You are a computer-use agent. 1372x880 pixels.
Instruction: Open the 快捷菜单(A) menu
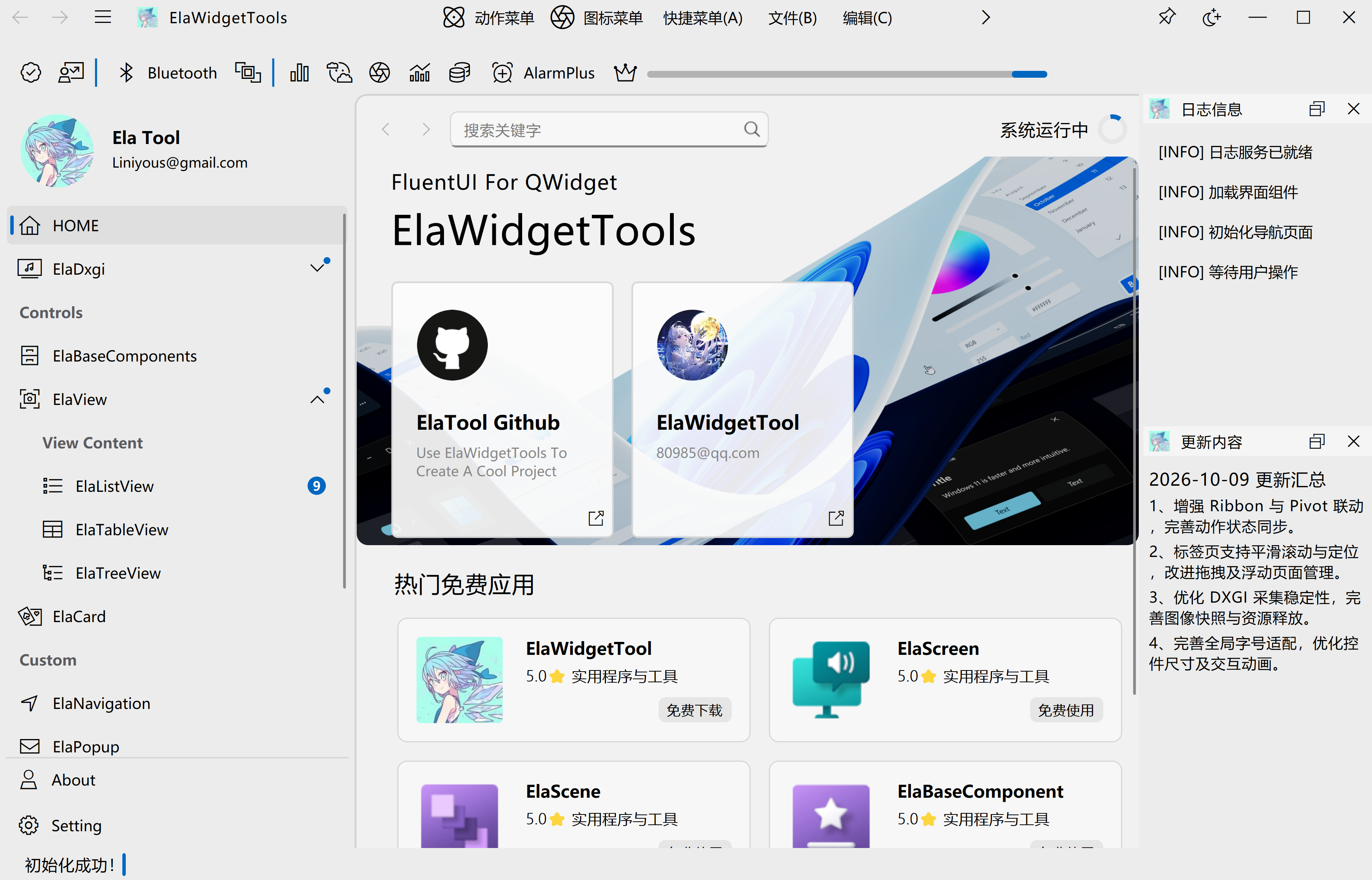[703, 18]
